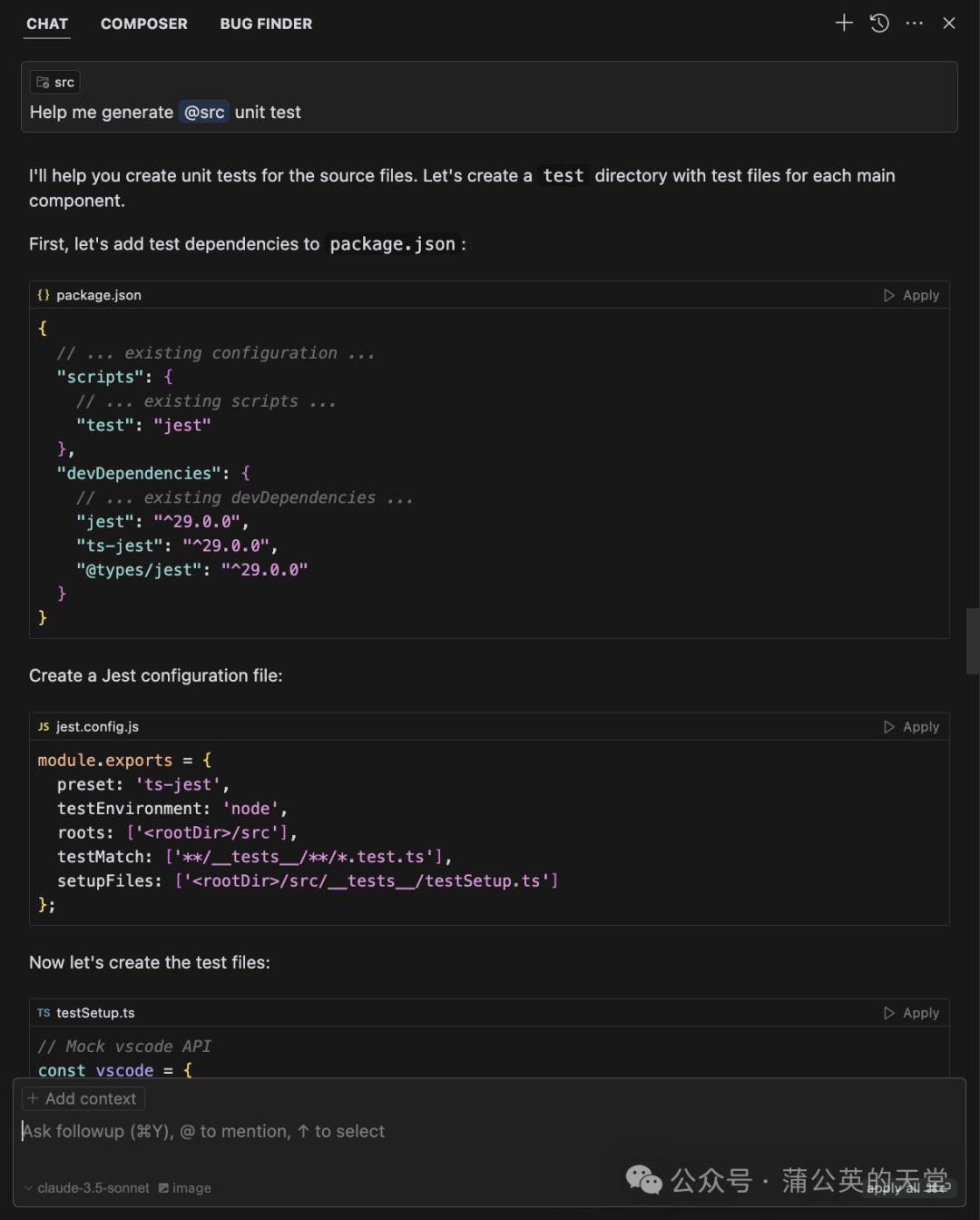Click the src folder context chip
This screenshot has height=1220, width=980.
click(55, 83)
